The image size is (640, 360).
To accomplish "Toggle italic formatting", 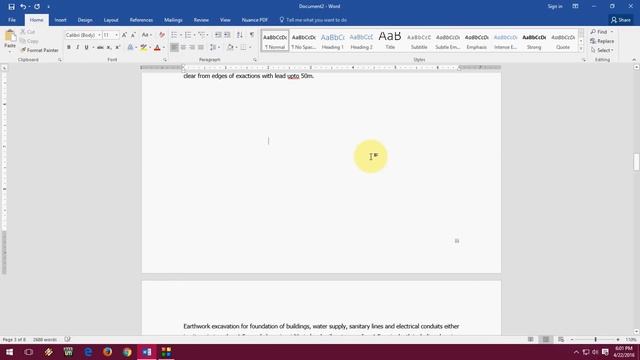I will 78,48.
